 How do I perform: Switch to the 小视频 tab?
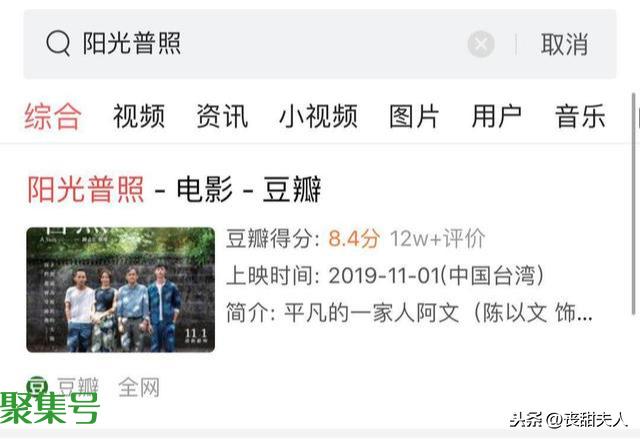318,116
